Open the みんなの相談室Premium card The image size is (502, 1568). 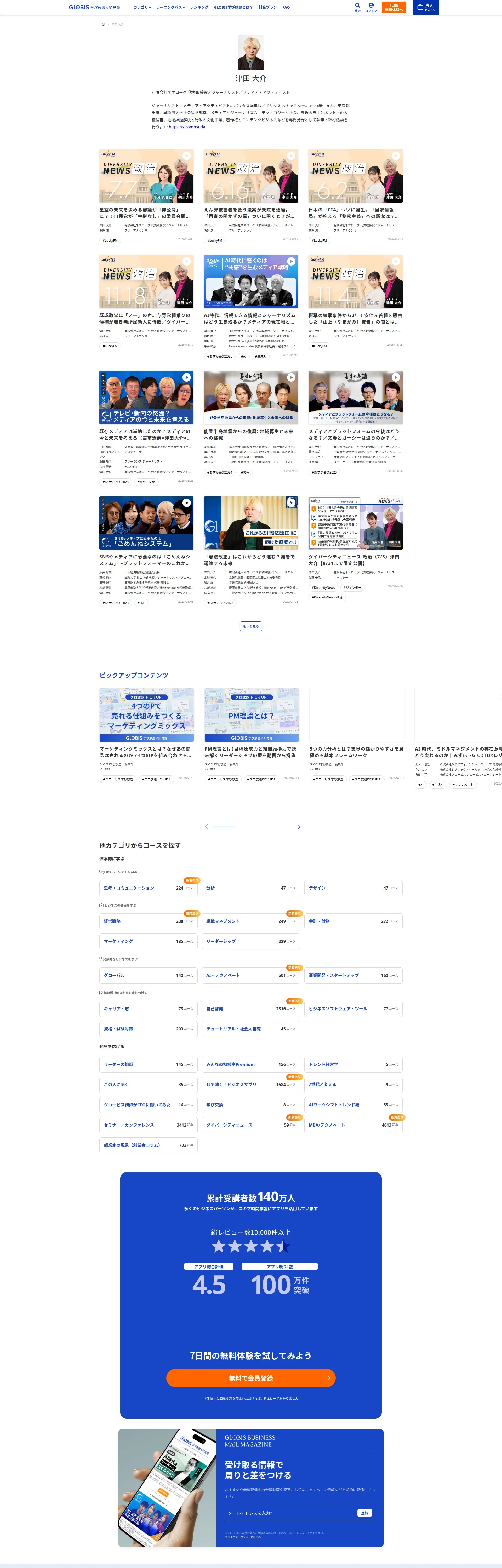point(251,1065)
